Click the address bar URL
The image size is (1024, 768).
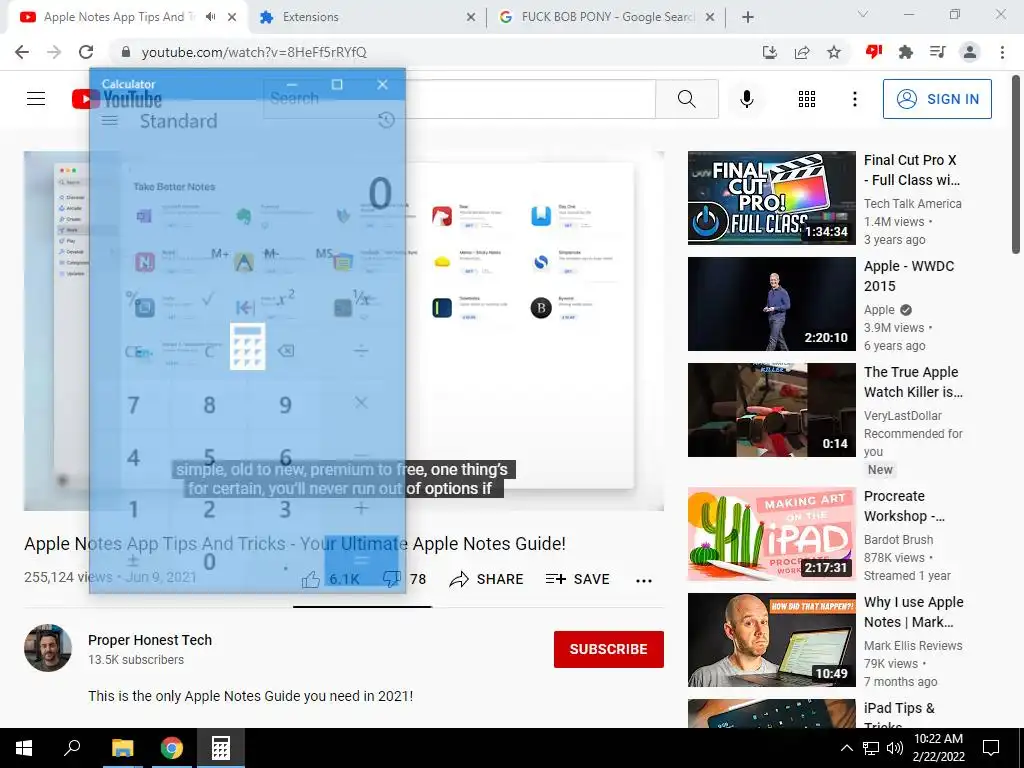(254, 52)
